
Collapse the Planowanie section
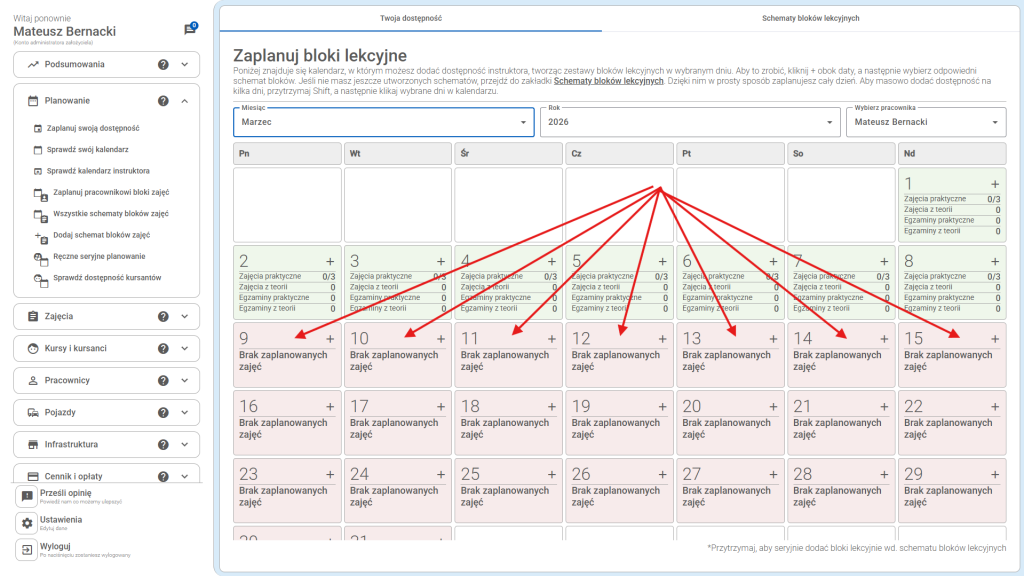tap(184, 101)
